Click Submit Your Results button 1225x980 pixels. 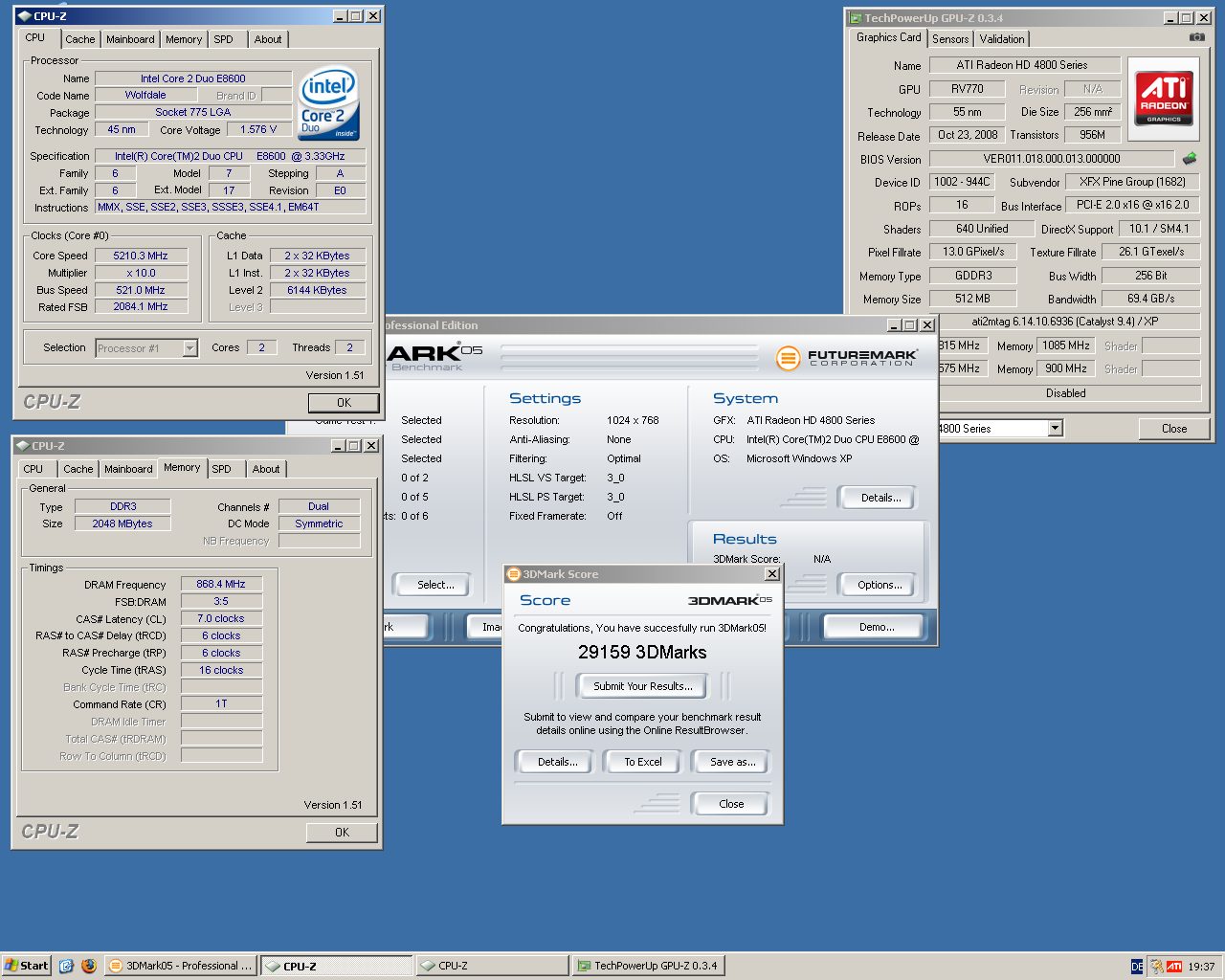pos(642,686)
